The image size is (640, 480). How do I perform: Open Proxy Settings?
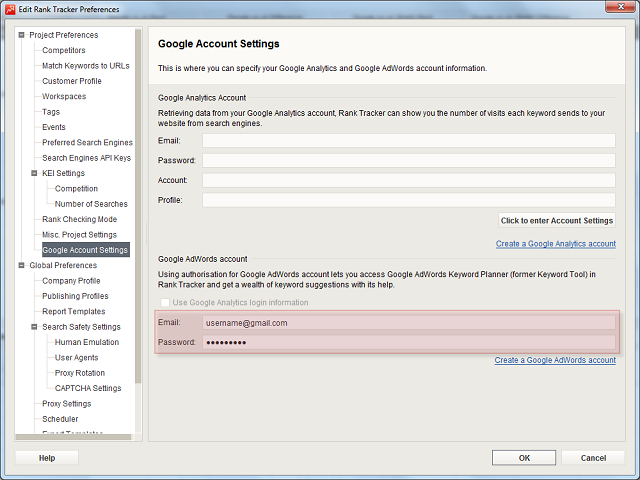tap(67, 404)
